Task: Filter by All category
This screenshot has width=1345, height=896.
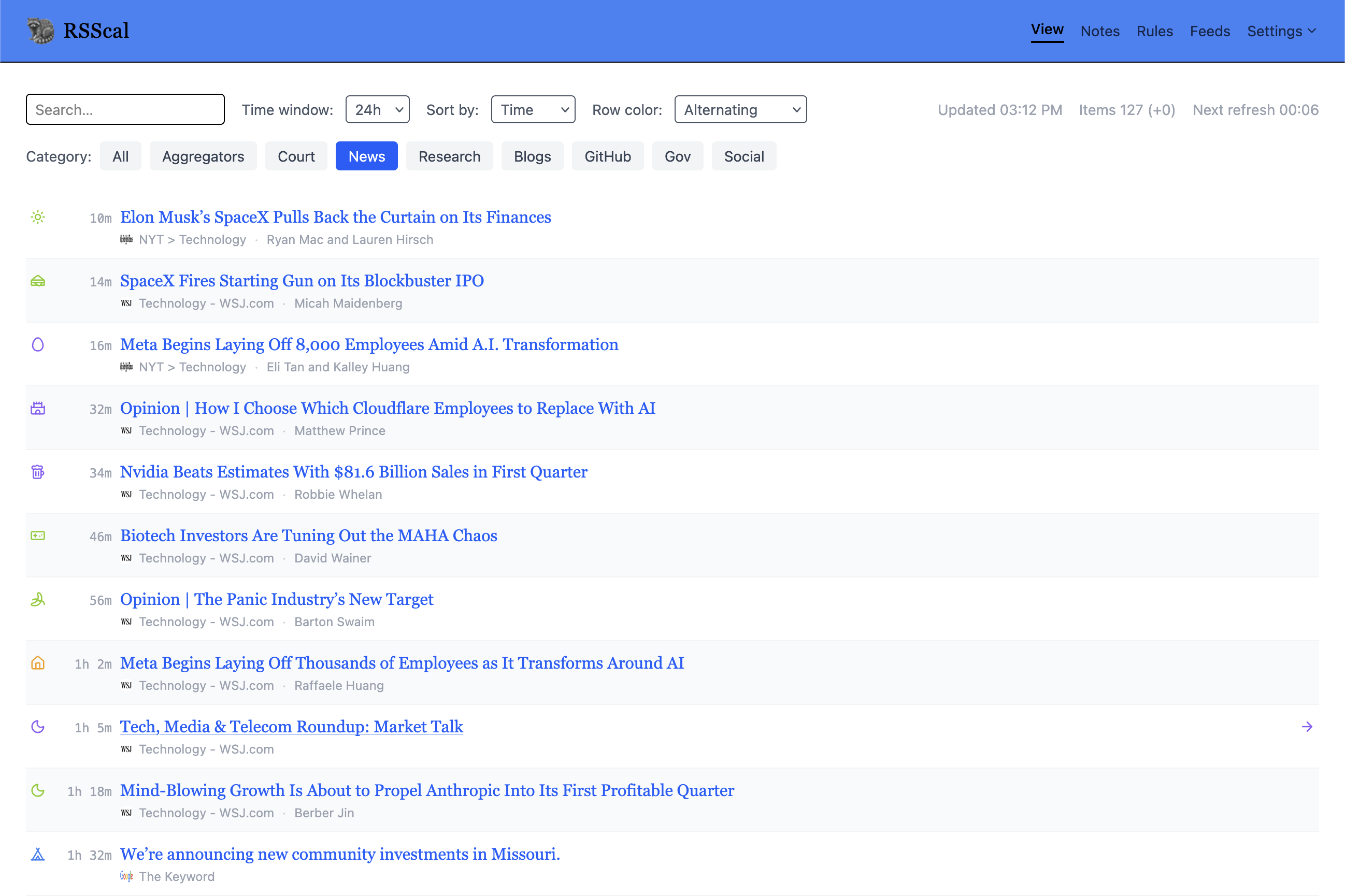Action: tap(121, 156)
